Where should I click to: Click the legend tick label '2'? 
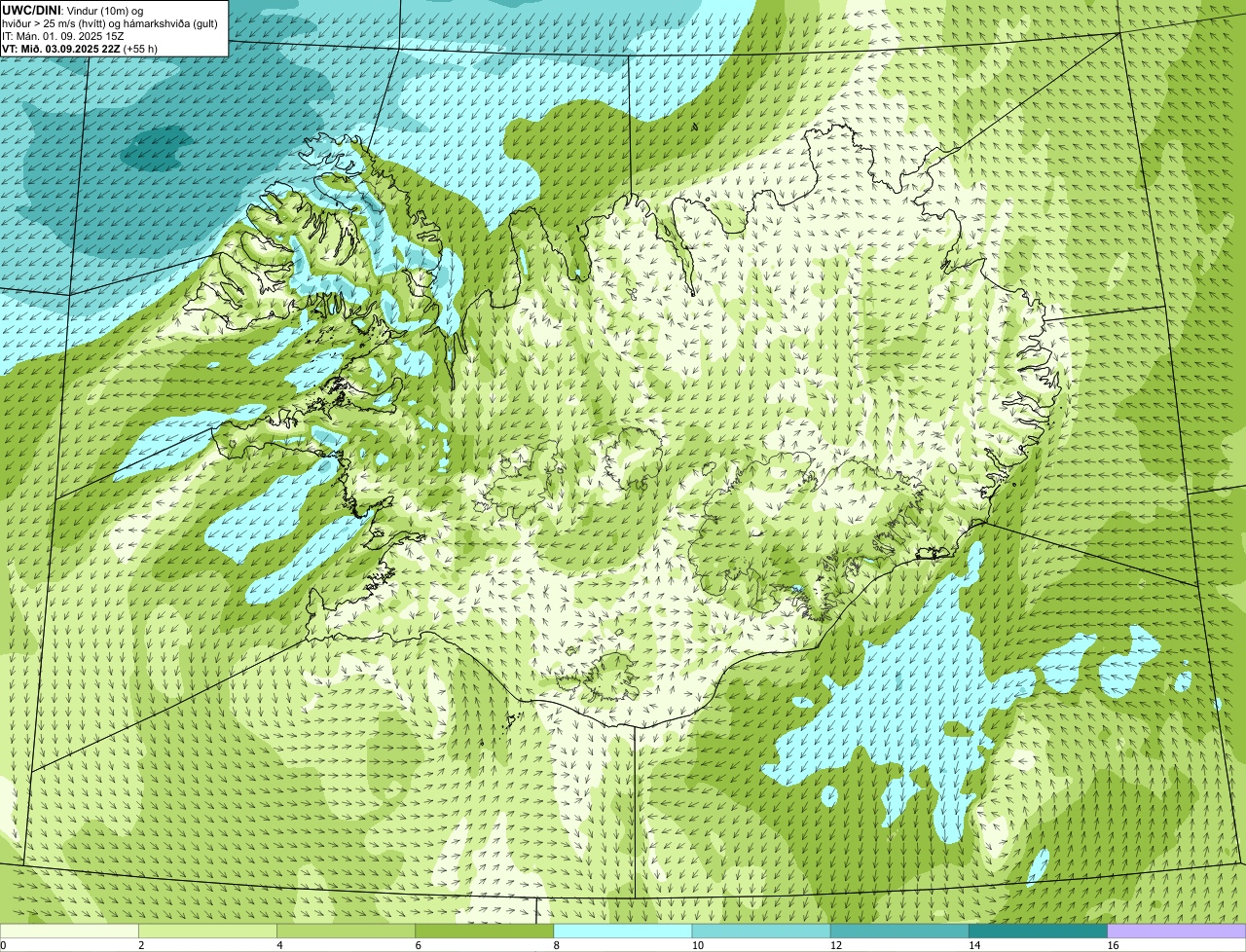(141, 945)
